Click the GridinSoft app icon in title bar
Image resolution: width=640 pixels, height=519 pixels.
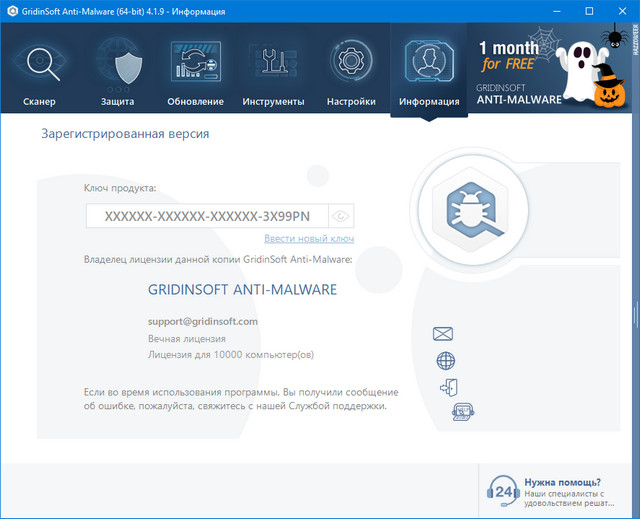(11, 11)
